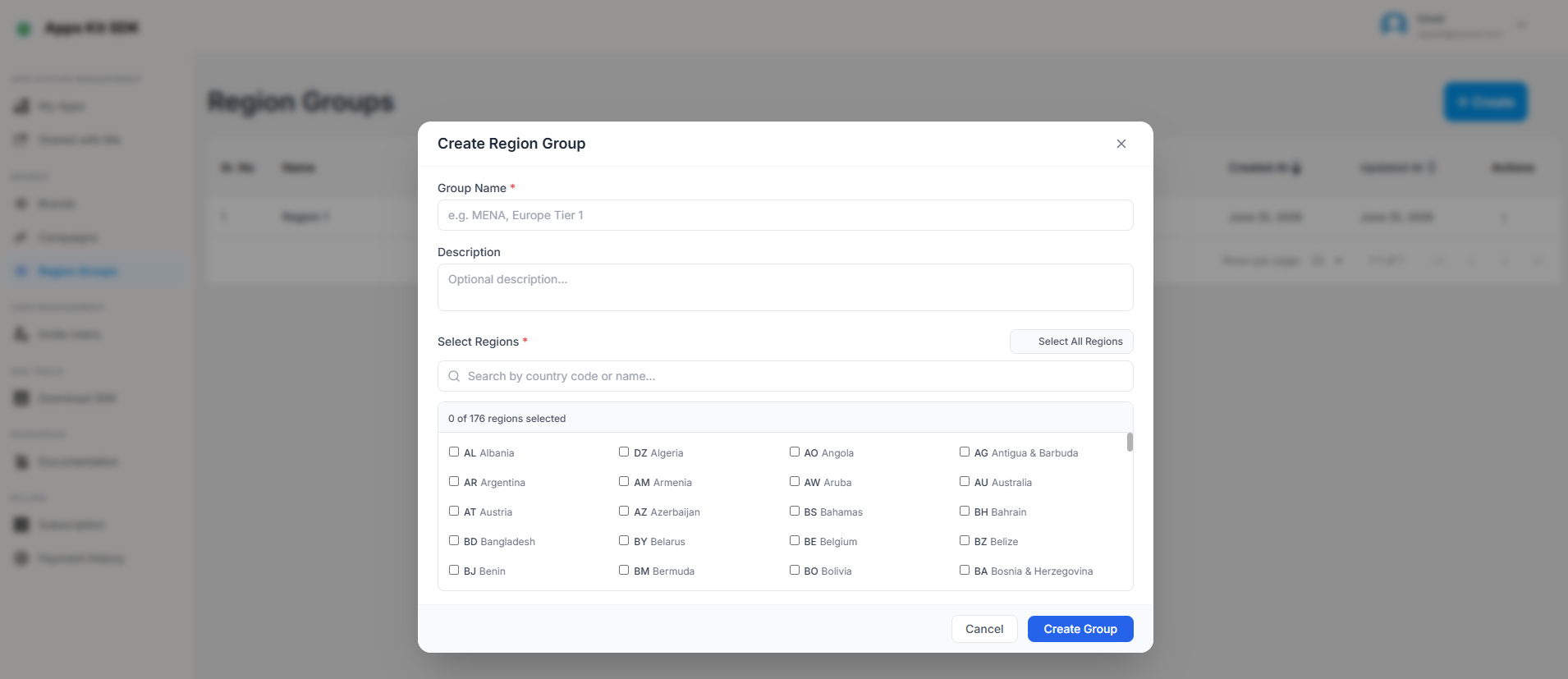Enable the BS Bahamas checkbox
Screen dimensions: 1568x679
(795, 511)
